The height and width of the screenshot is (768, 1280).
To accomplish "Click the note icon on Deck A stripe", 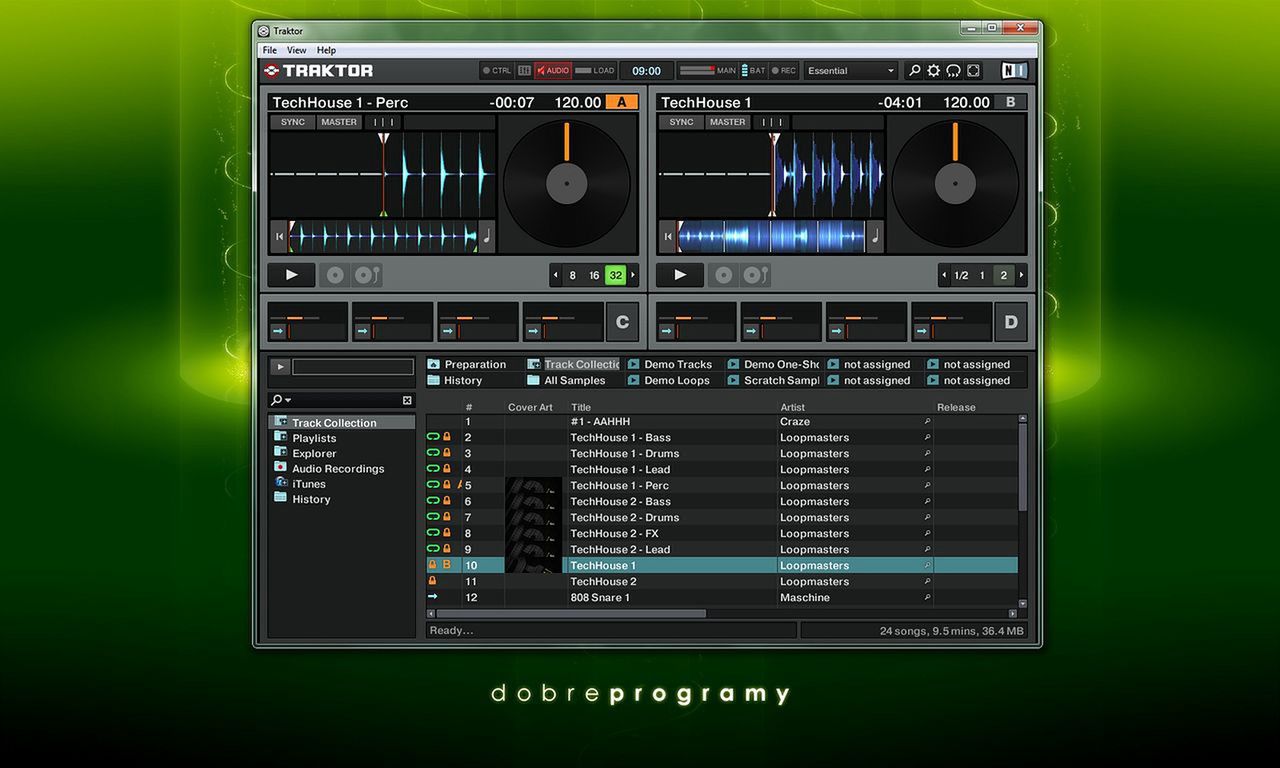I will tap(487, 237).
